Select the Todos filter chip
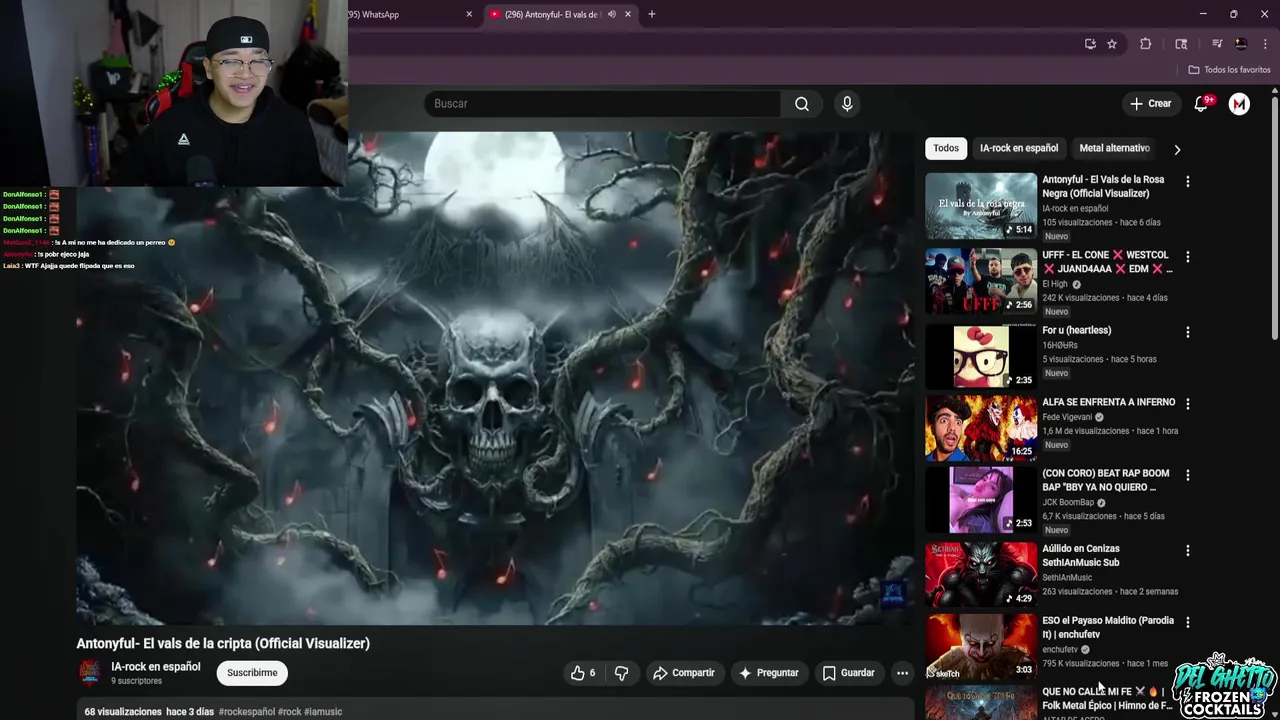 coord(946,148)
